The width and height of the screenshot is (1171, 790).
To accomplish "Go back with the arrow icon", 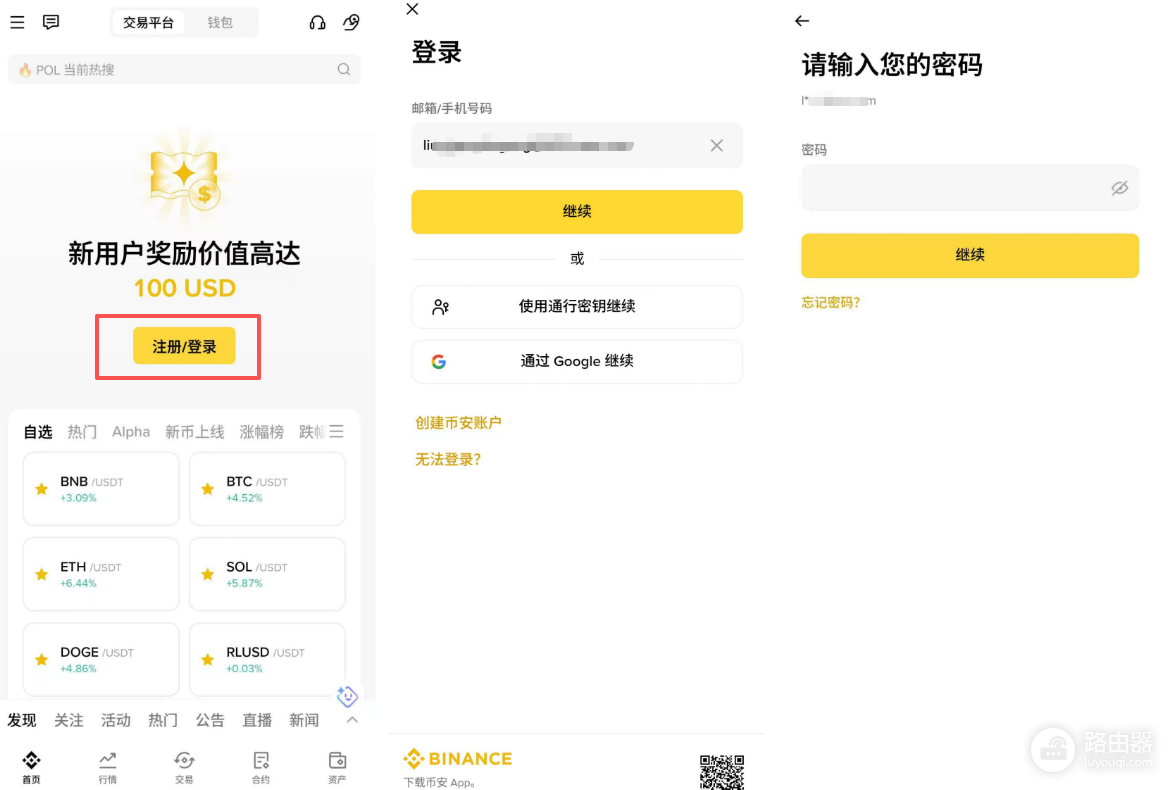I will [802, 21].
